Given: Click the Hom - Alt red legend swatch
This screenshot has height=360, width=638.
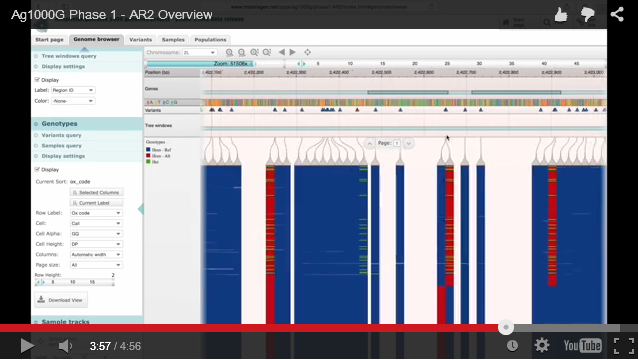Looking at the screenshot, I should [148, 156].
